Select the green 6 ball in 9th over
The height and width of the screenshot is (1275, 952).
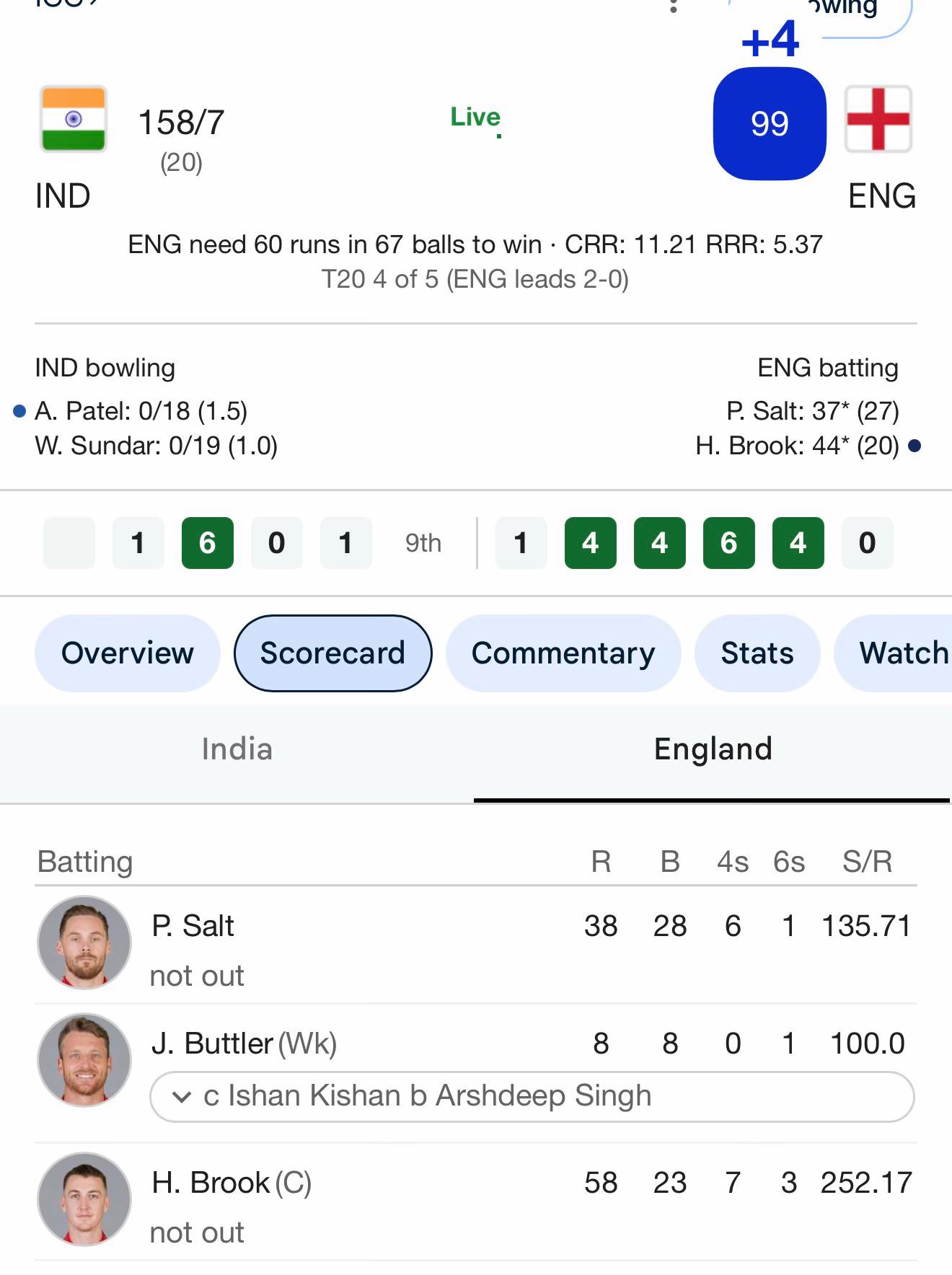point(728,543)
